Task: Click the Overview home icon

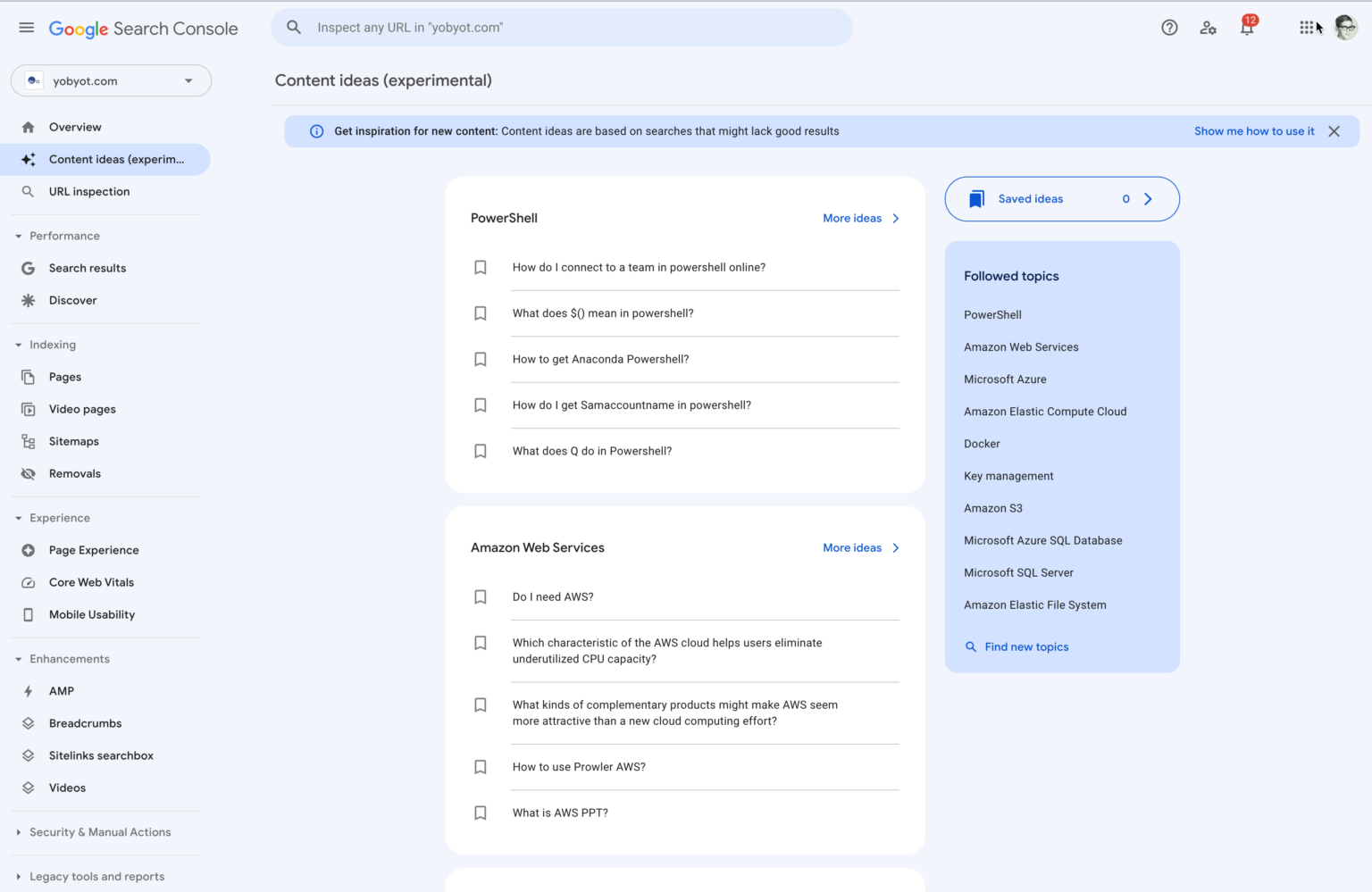Action: (29, 127)
